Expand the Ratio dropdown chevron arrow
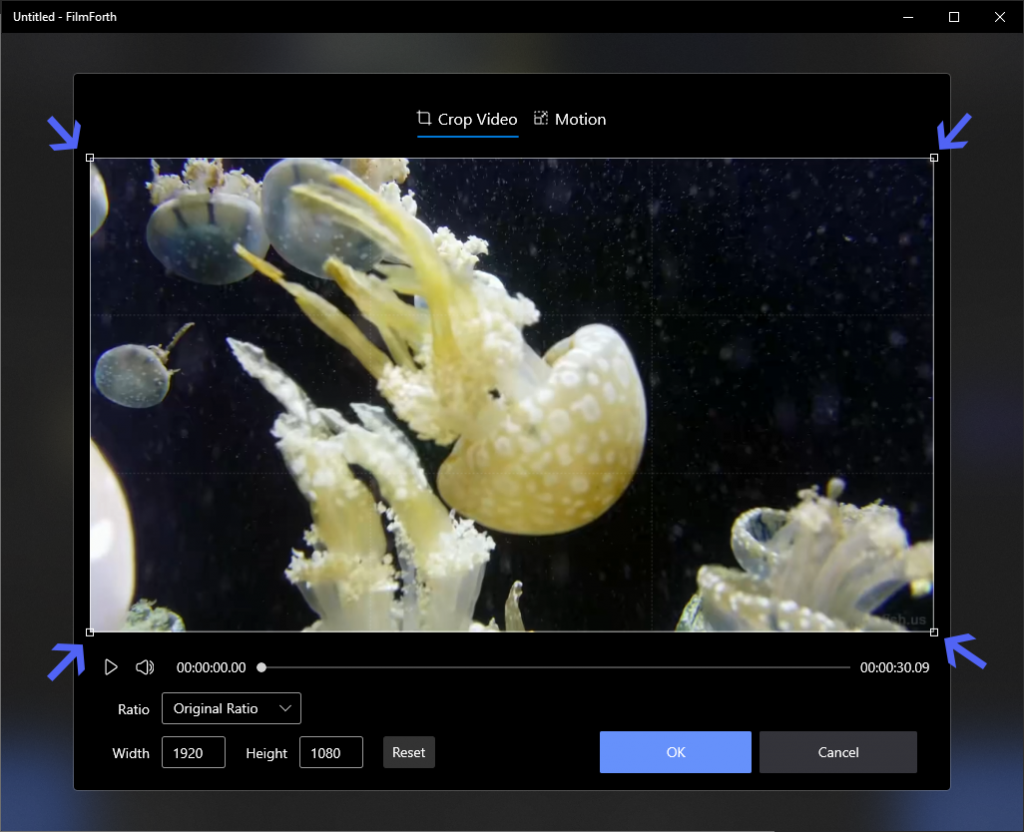Viewport: 1024px width, 832px height. [x=285, y=708]
